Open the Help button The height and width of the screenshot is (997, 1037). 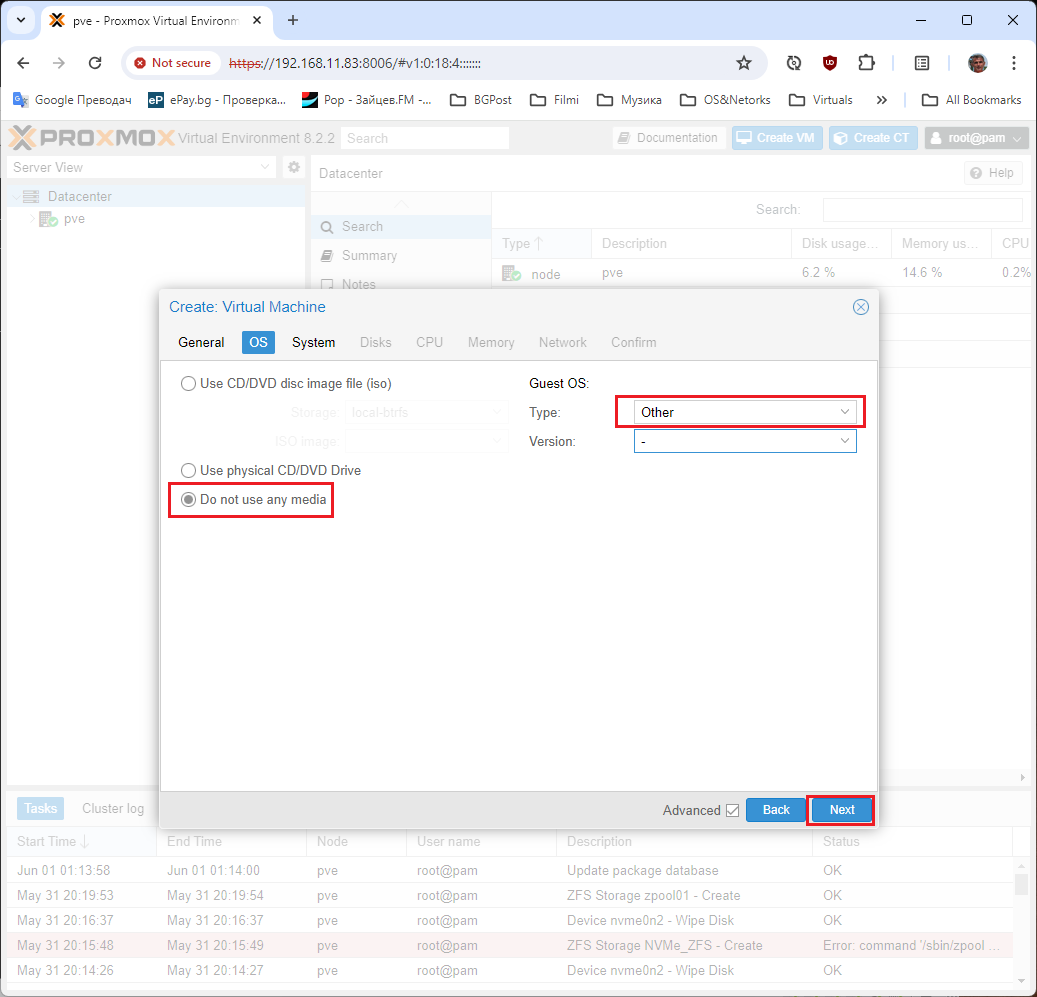(x=993, y=173)
